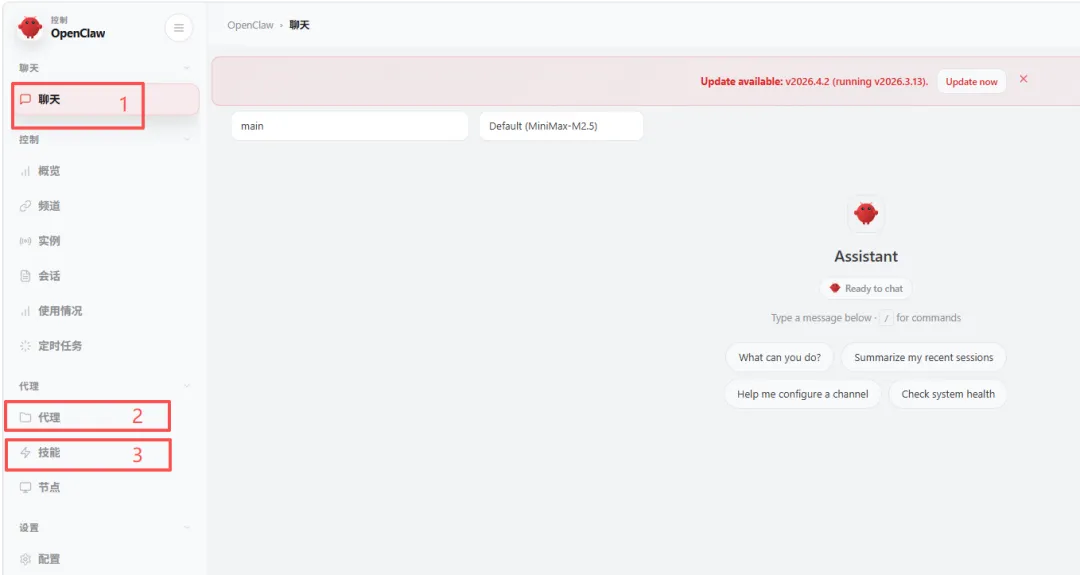Click the Update now button
The height and width of the screenshot is (575, 1080).
[971, 81]
